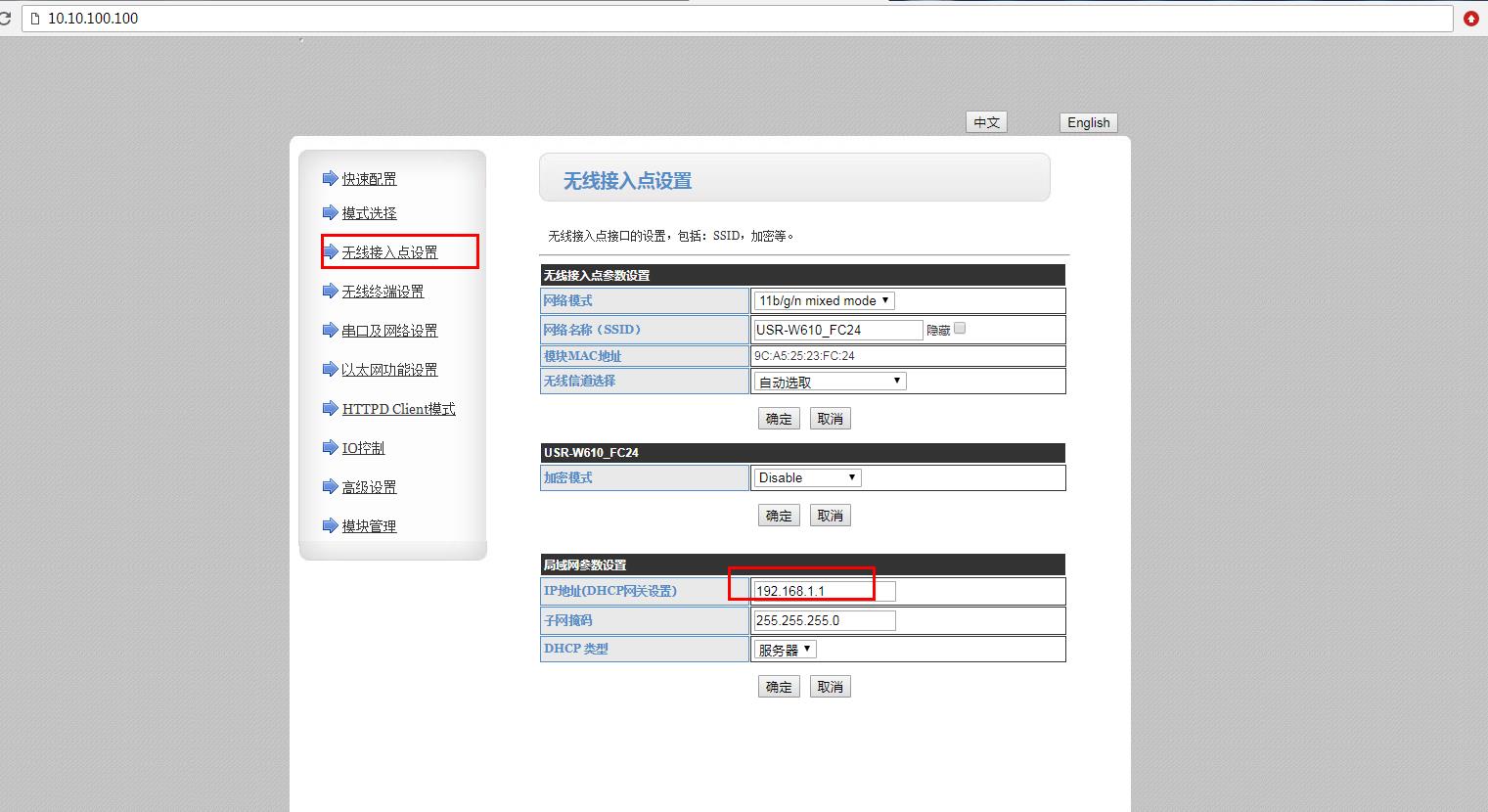This screenshot has width=1488, height=812.
Task: Click the arrow icon beside 快速配置
Action: 330,178
